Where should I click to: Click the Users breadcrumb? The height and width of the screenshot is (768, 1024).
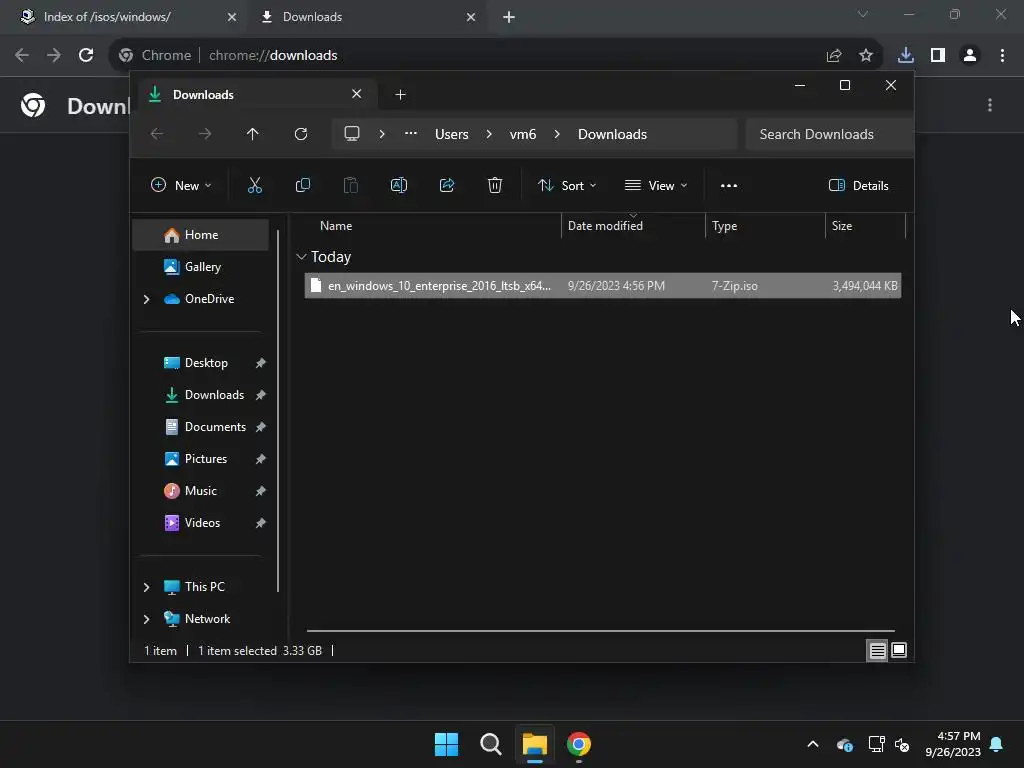coord(452,134)
